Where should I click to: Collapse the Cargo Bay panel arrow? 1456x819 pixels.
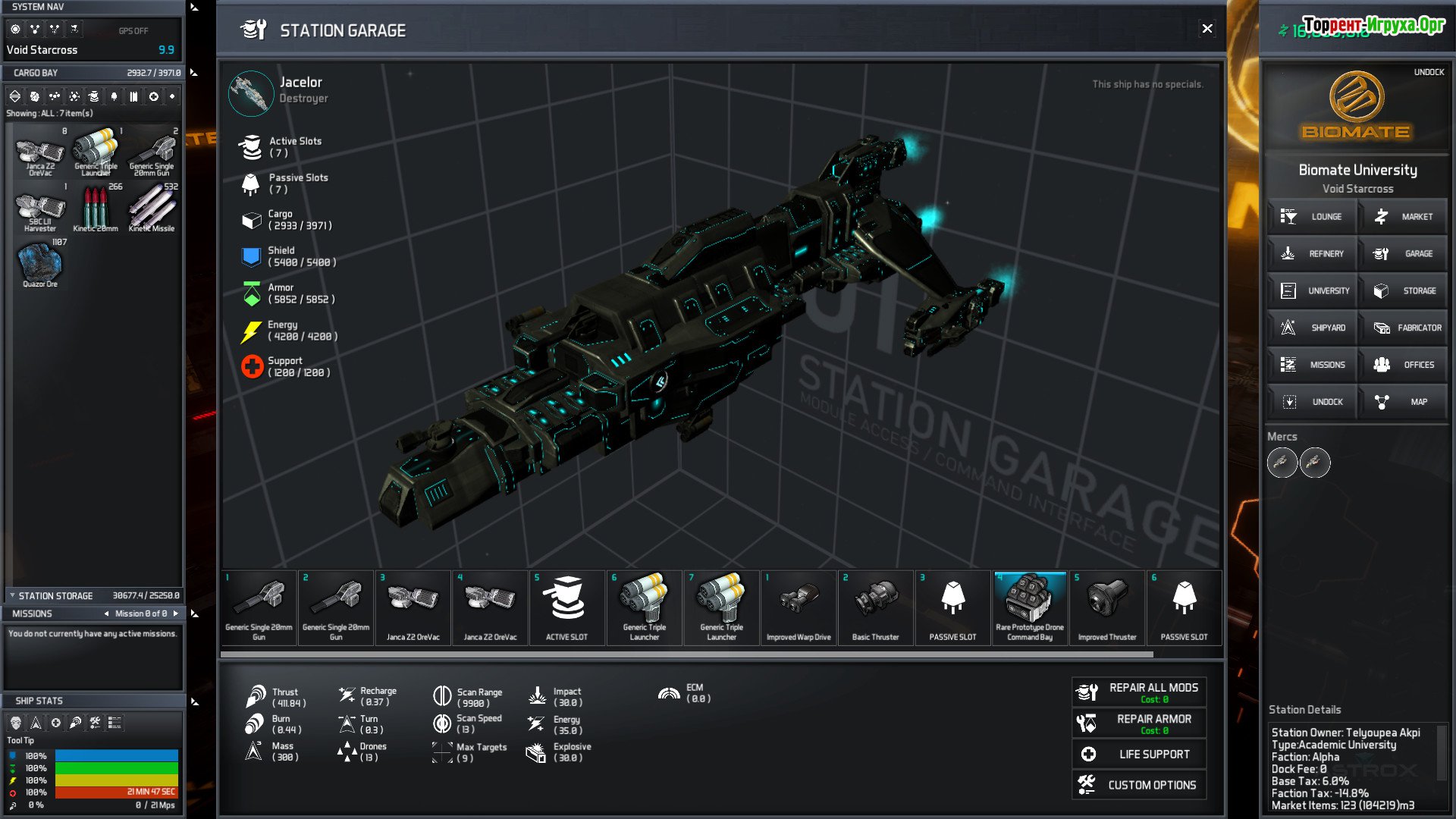point(194,73)
